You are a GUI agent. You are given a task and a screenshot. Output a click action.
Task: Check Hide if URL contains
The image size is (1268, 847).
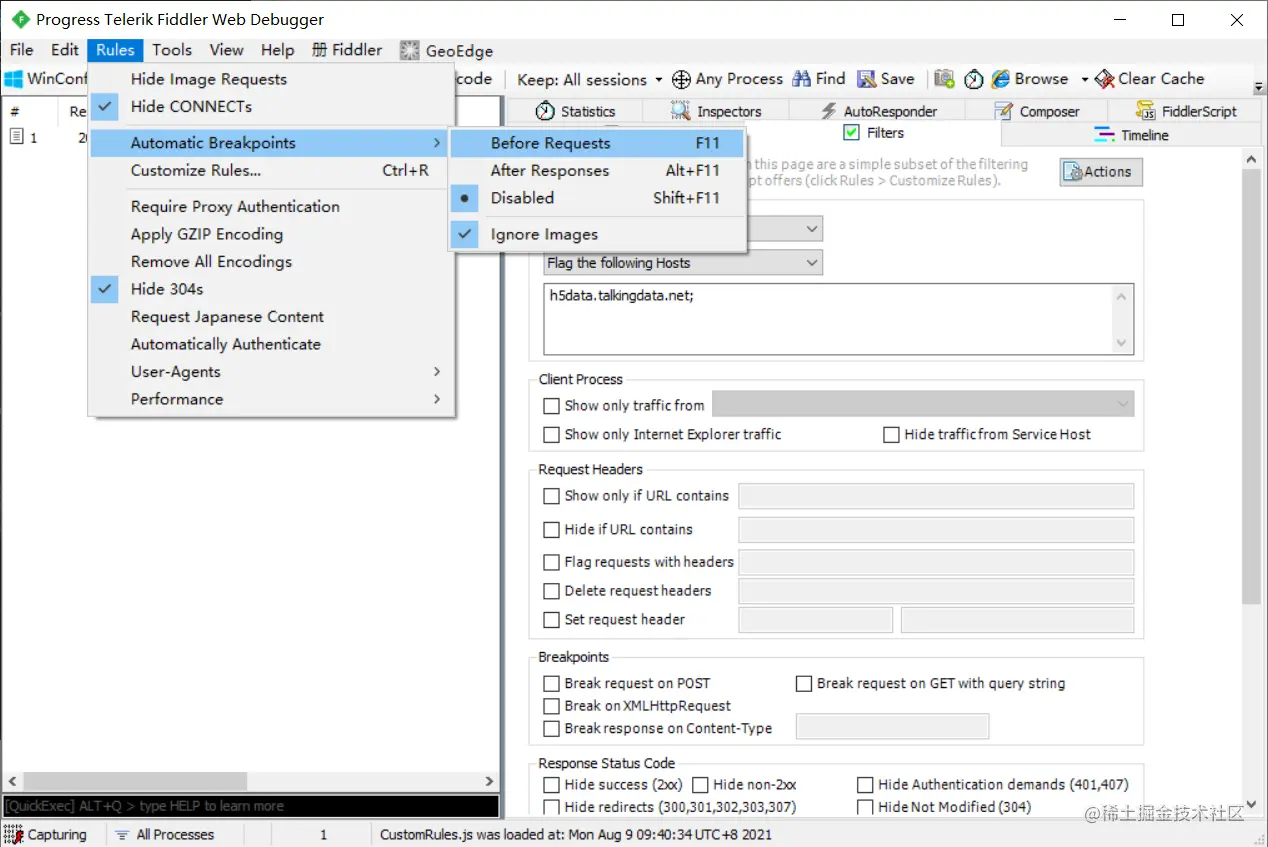point(551,530)
